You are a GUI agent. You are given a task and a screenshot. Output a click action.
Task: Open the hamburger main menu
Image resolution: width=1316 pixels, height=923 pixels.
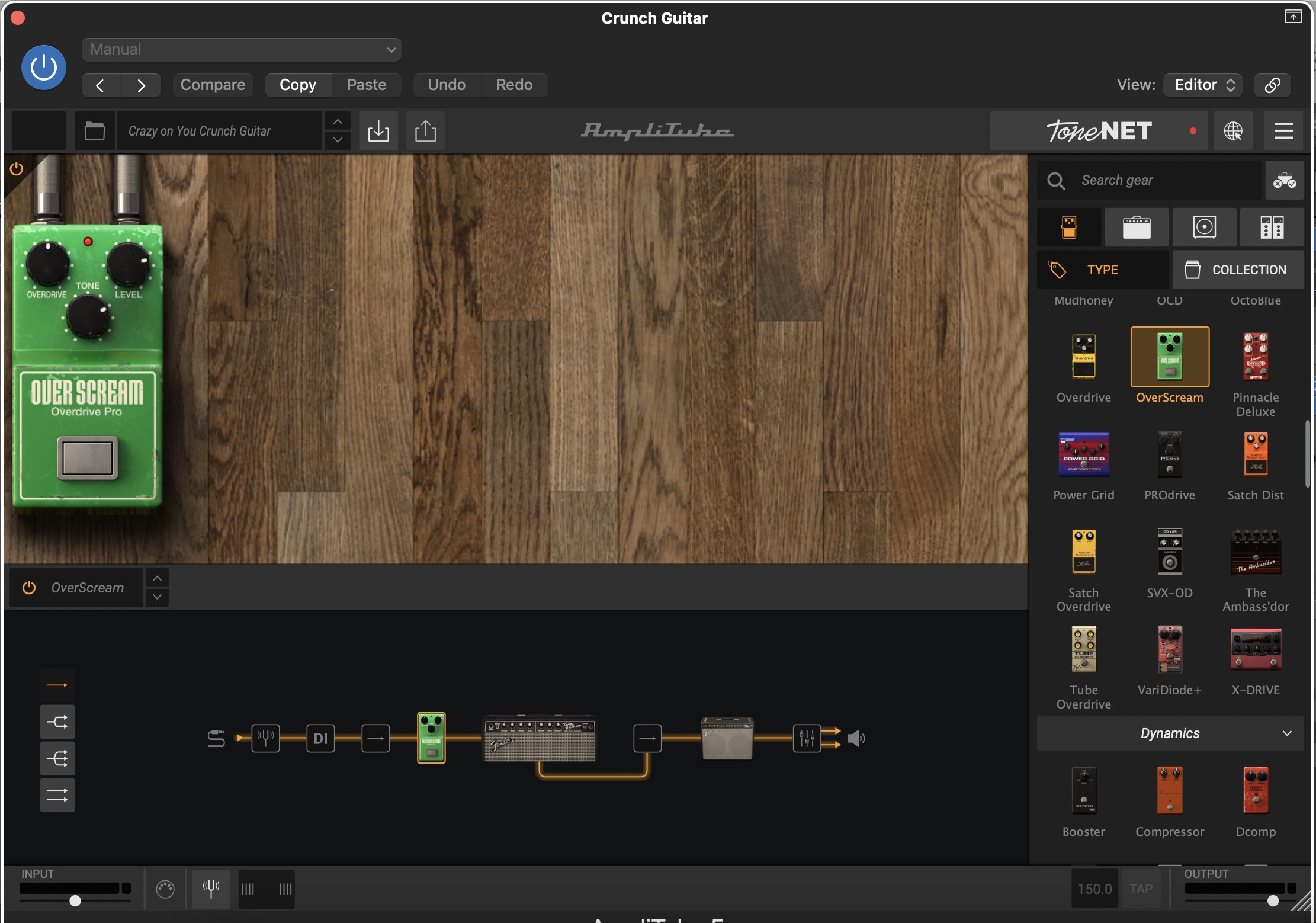coord(1283,131)
